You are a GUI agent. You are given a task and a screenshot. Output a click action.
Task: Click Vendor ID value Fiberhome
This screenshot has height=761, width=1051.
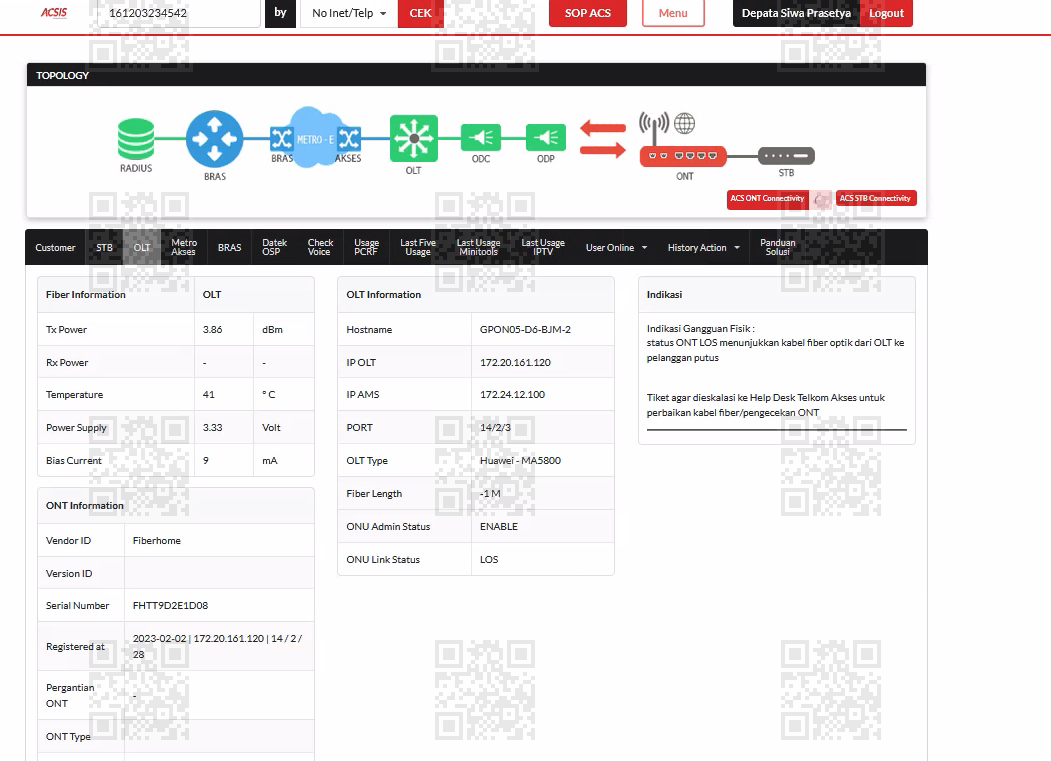[x=156, y=540]
